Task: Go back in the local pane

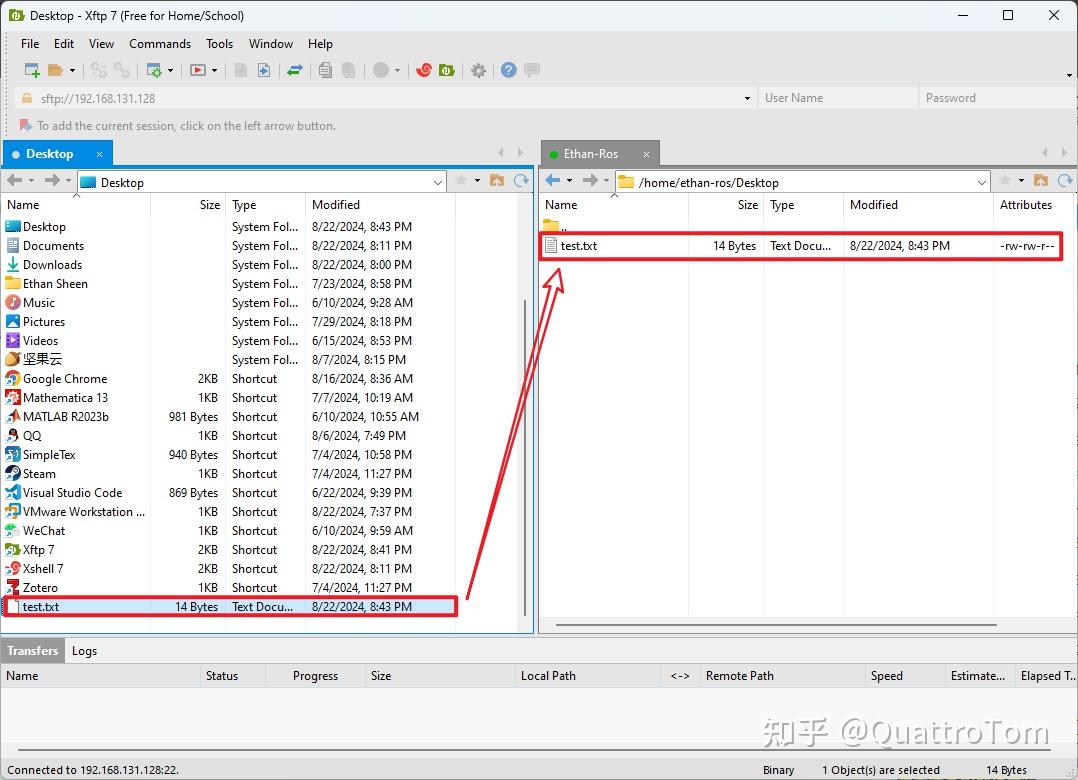Action: (14, 180)
